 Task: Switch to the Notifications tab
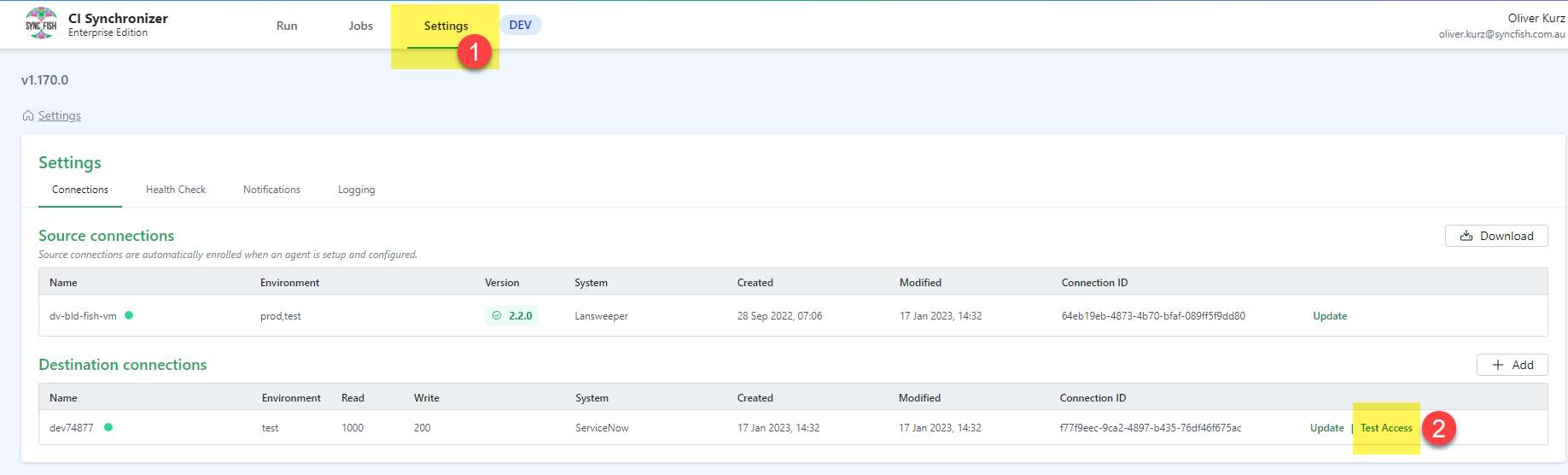click(271, 190)
